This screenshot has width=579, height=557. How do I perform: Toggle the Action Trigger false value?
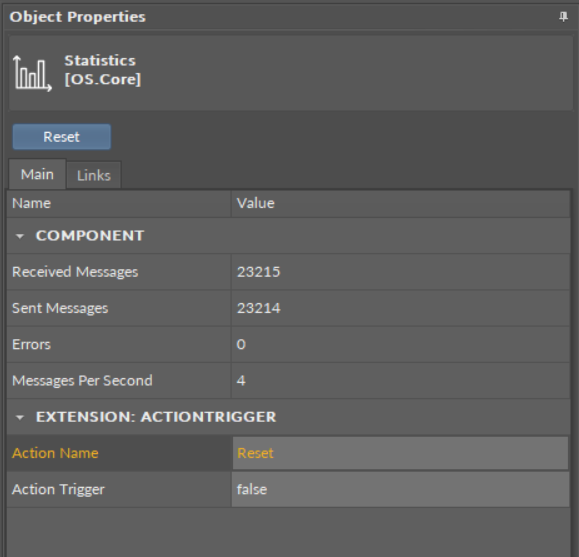coord(400,489)
